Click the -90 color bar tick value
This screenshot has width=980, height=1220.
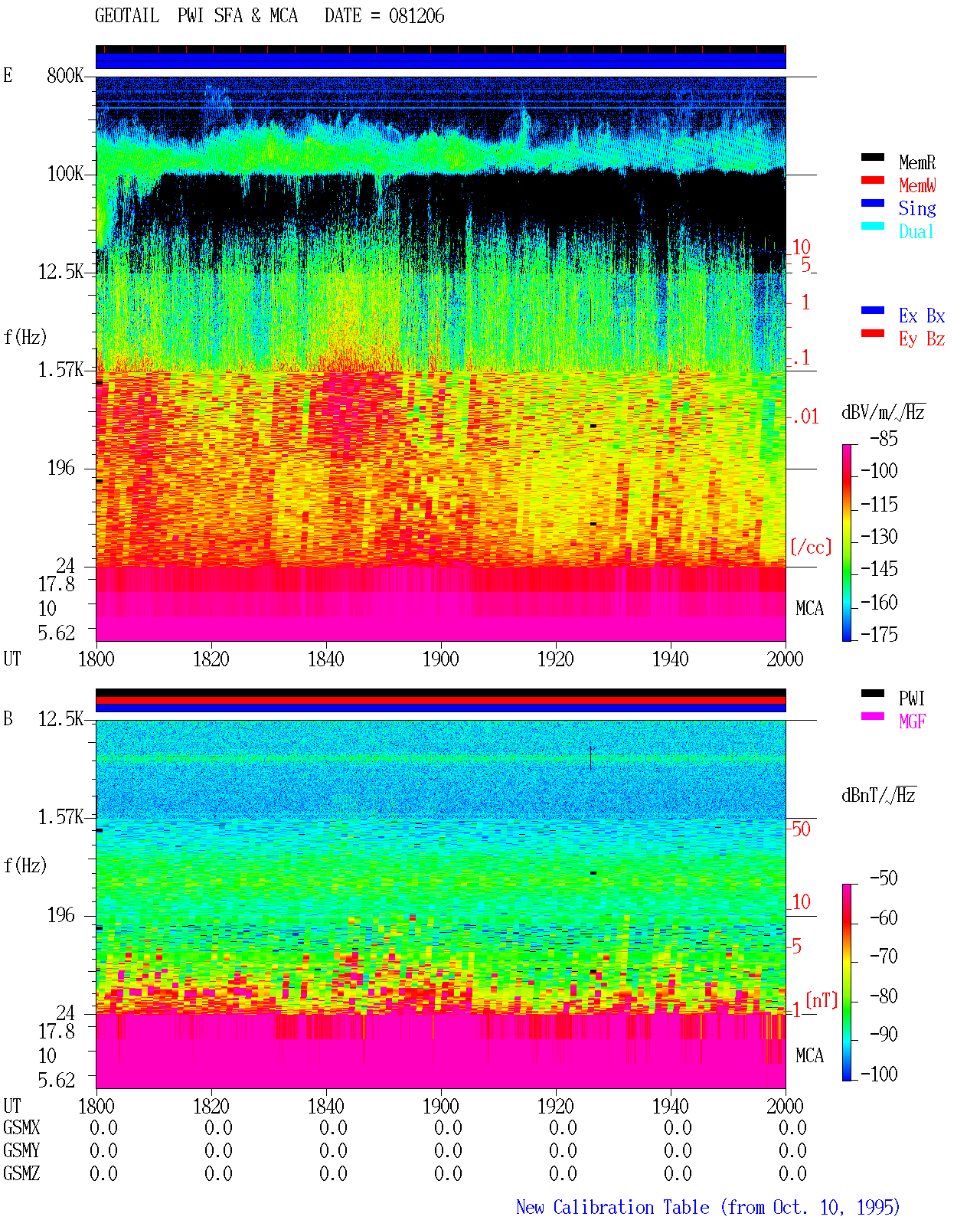point(884,1035)
